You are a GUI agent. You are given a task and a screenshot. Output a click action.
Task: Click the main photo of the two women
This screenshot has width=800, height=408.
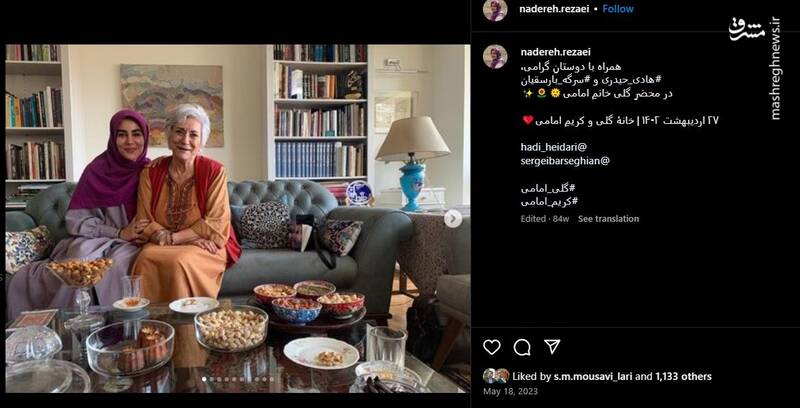(x=238, y=218)
